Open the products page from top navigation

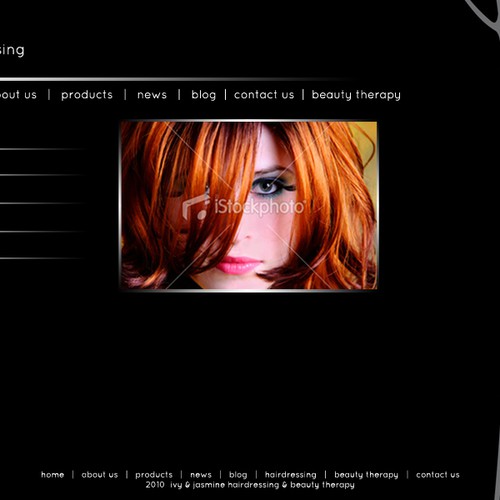pyautogui.click(x=87, y=95)
